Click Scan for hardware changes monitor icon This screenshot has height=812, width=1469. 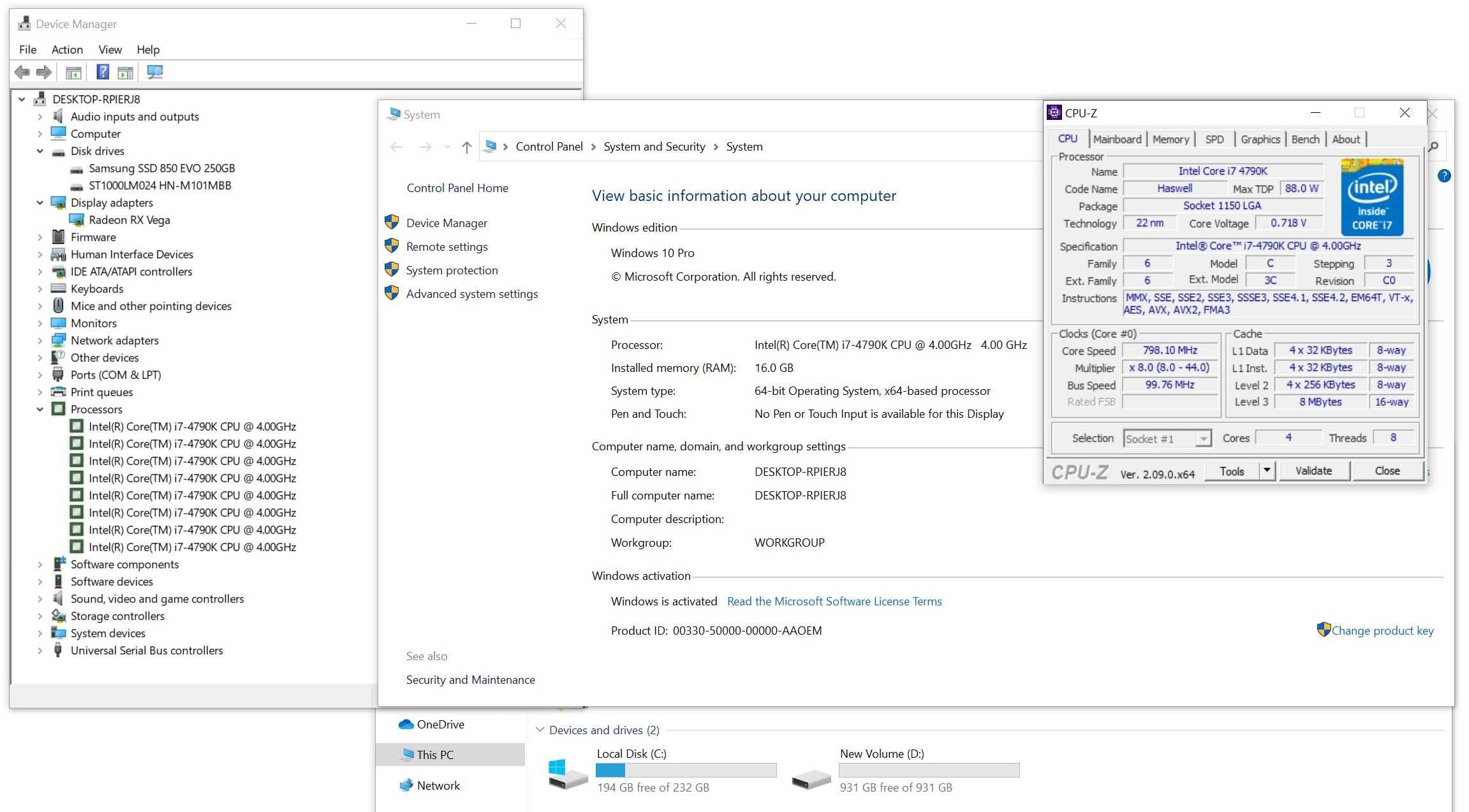pos(155,72)
